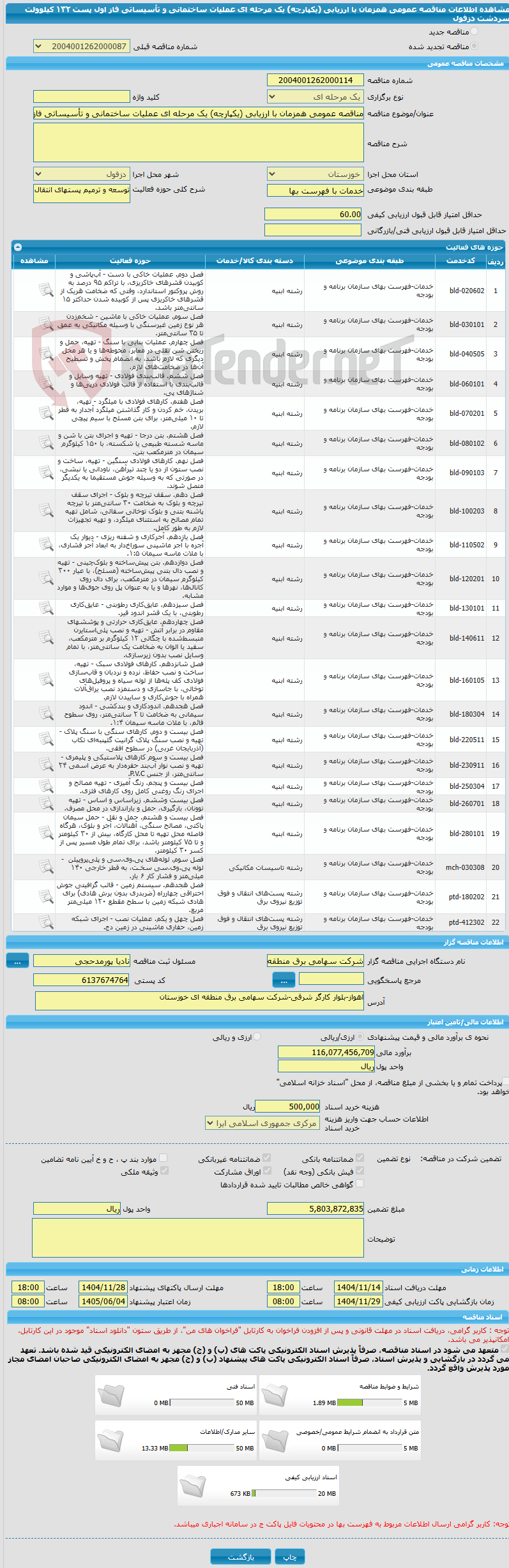Open view icon for row bld-120201
This screenshot has height=1568, width=509.
tap(46, 579)
